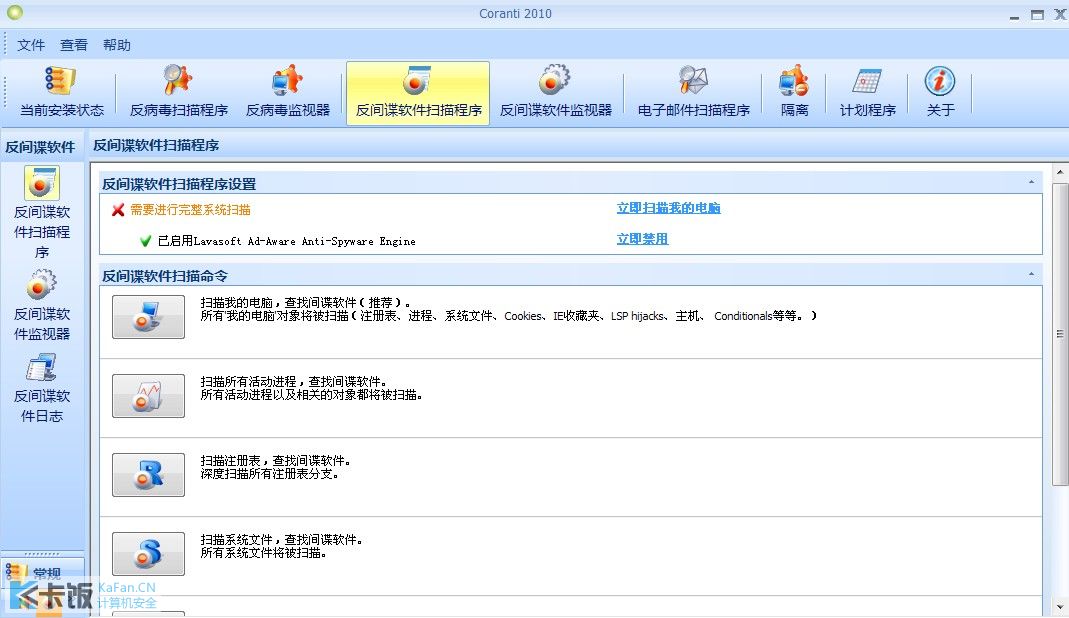Collapse the 反间谍软件扫描命令 section

point(1031,274)
